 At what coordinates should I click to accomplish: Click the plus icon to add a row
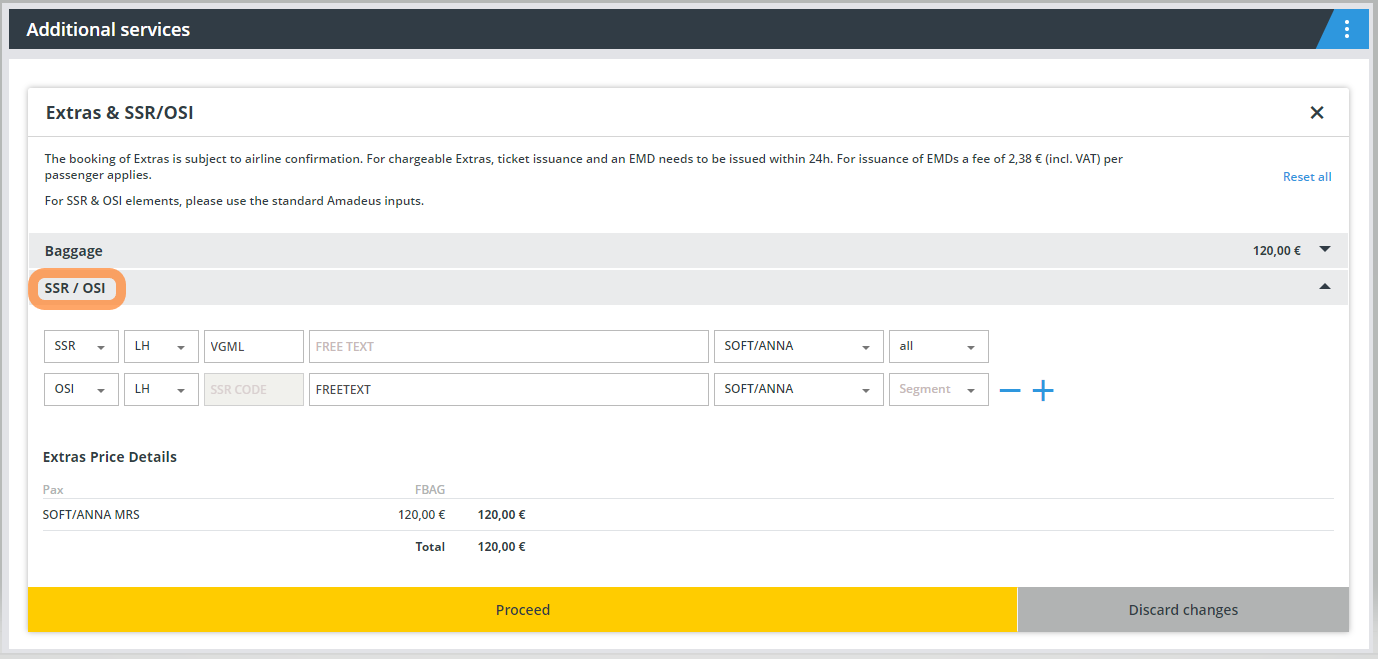(1043, 390)
